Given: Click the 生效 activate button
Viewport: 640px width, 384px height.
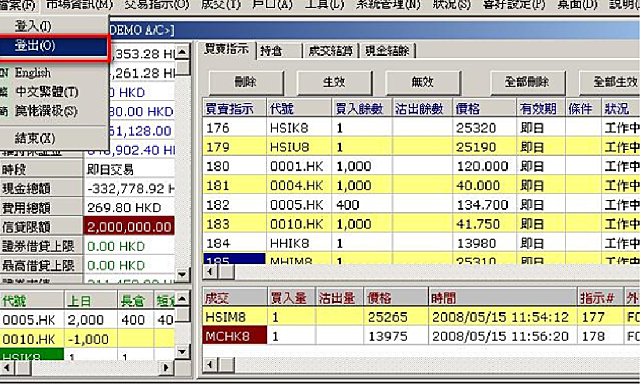Looking at the screenshot, I should 335,82.
